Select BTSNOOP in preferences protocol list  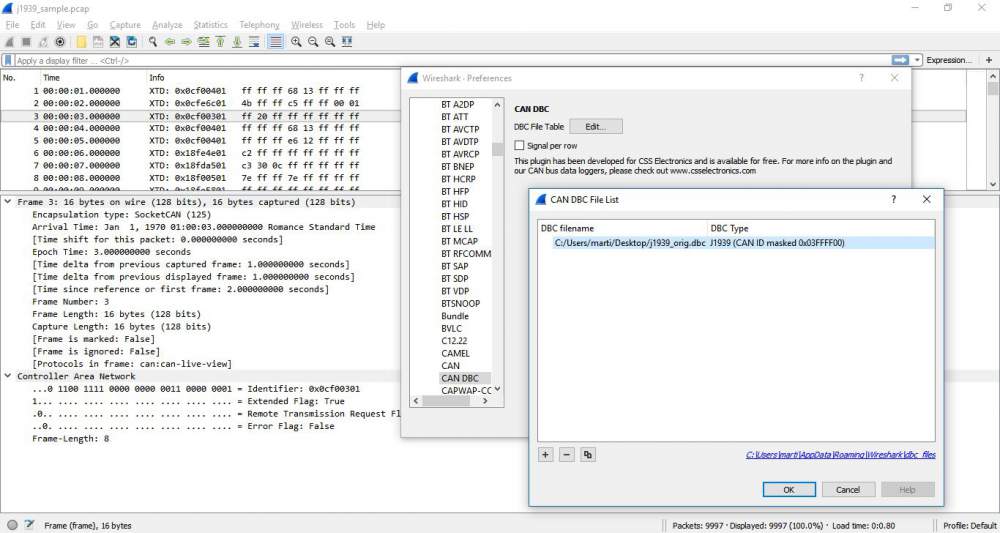[460, 303]
